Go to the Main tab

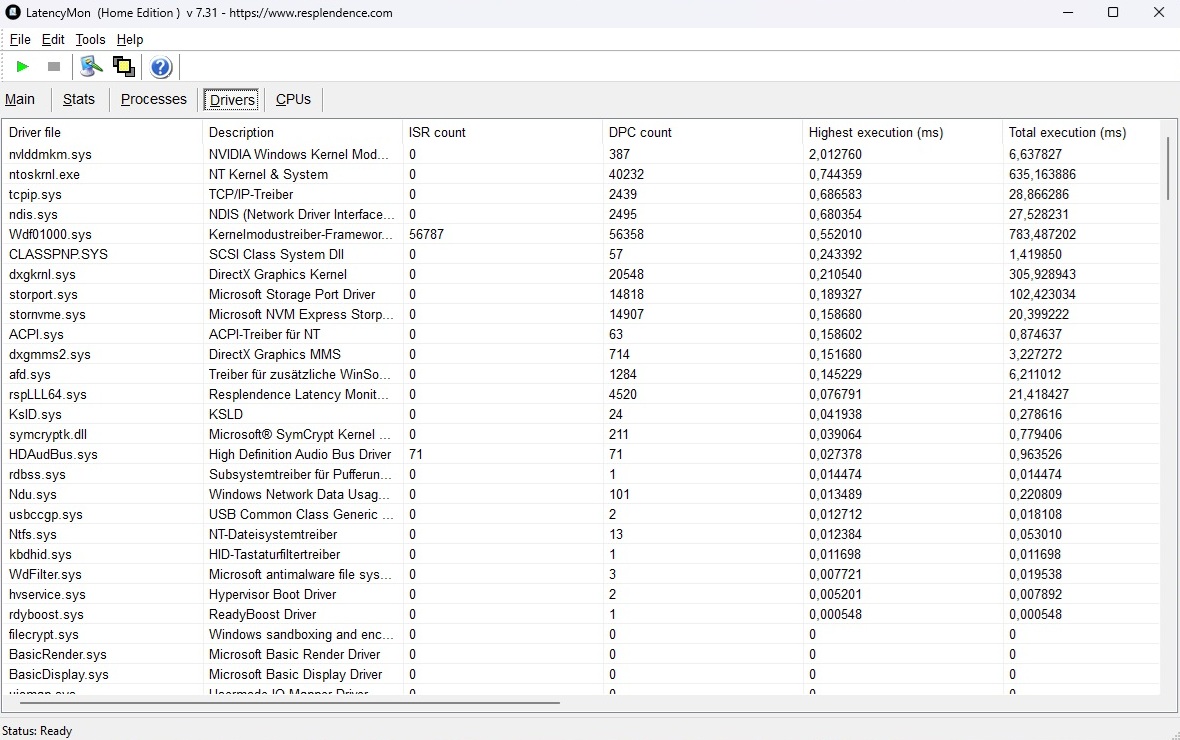(x=20, y=99)
